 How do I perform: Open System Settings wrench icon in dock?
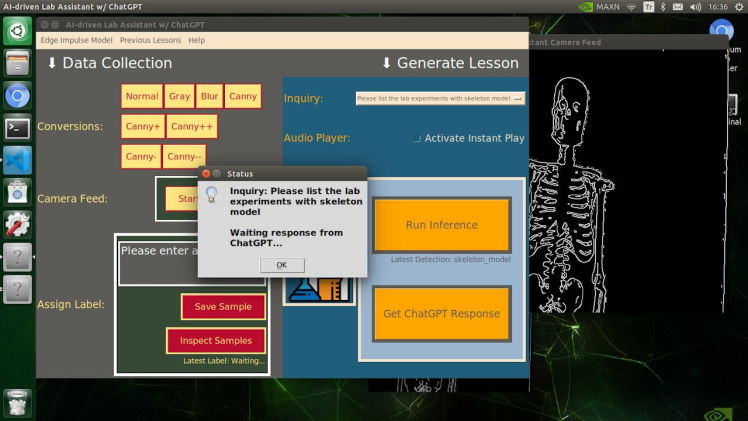(17, 225)
